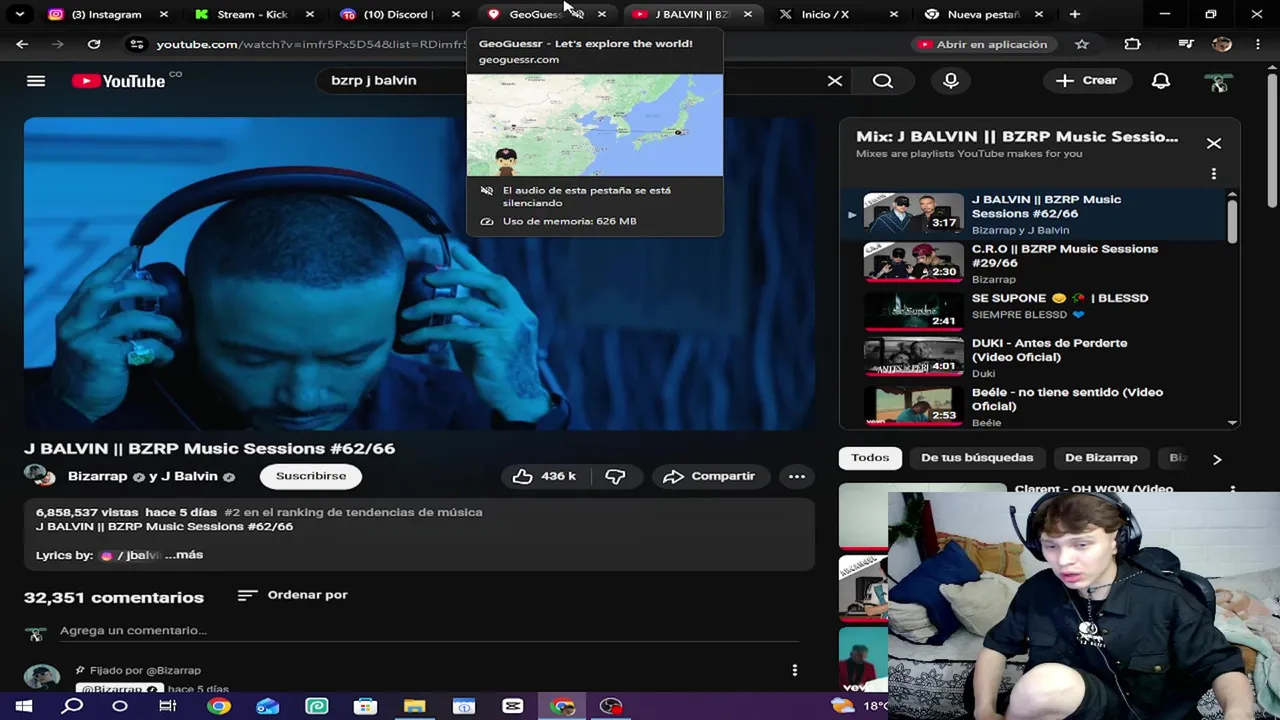Open Windows taskbar search
Viewport: 1280px width, 720px height.
tap(73, 706)
